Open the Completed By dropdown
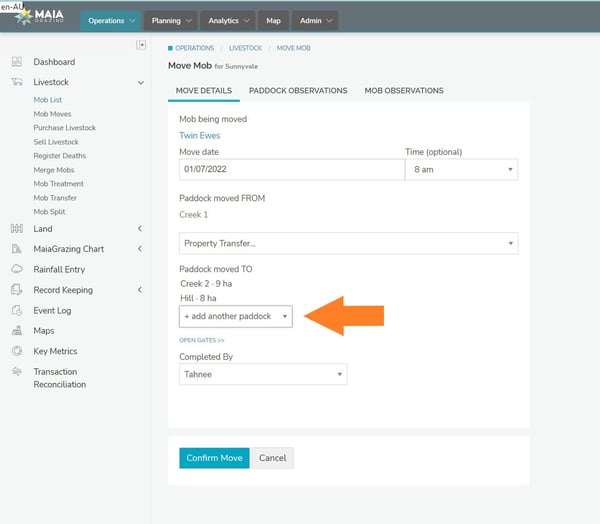 pyautogui.click(x=263, y=375)
